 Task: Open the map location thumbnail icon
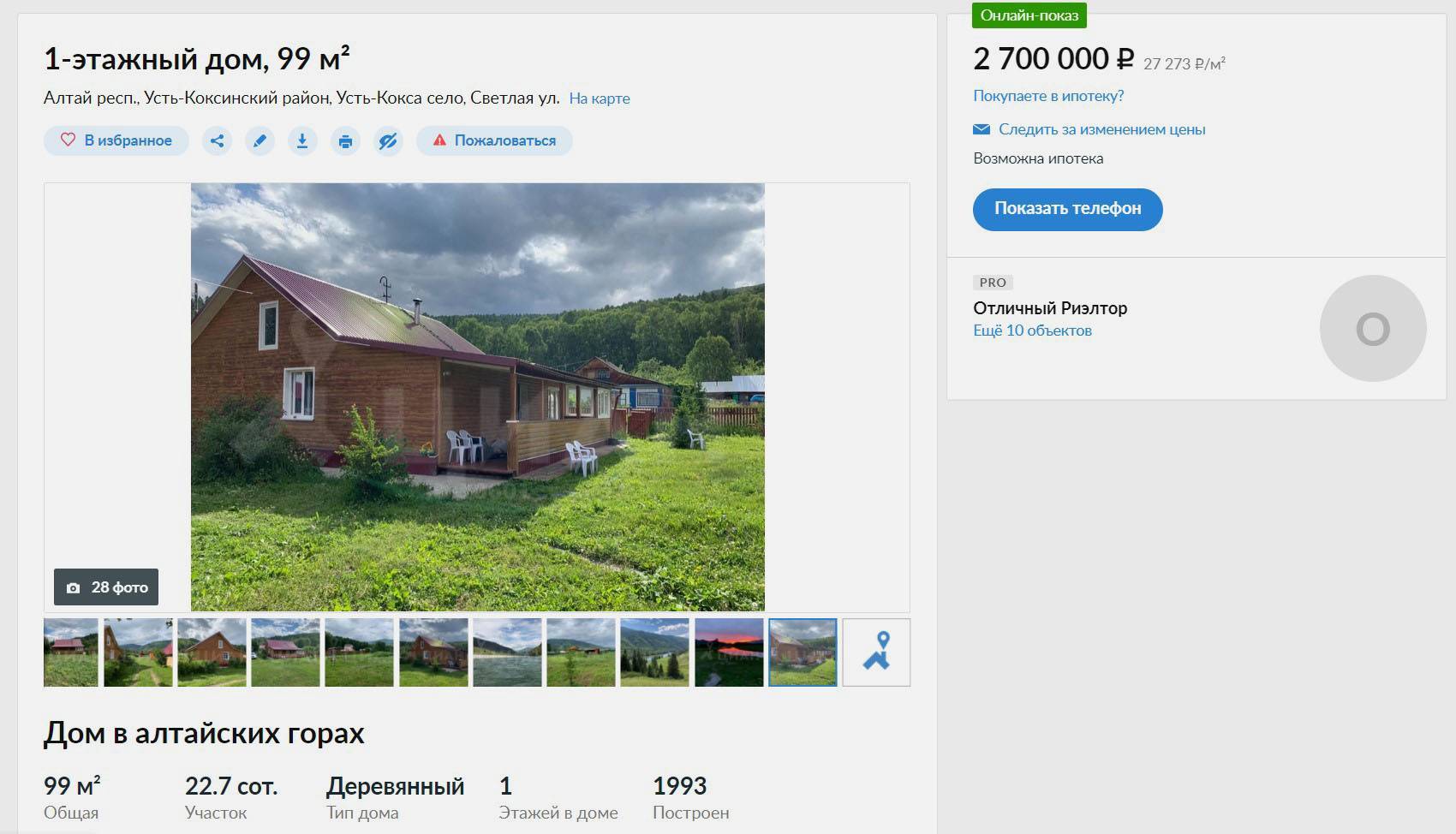[876, 652]
